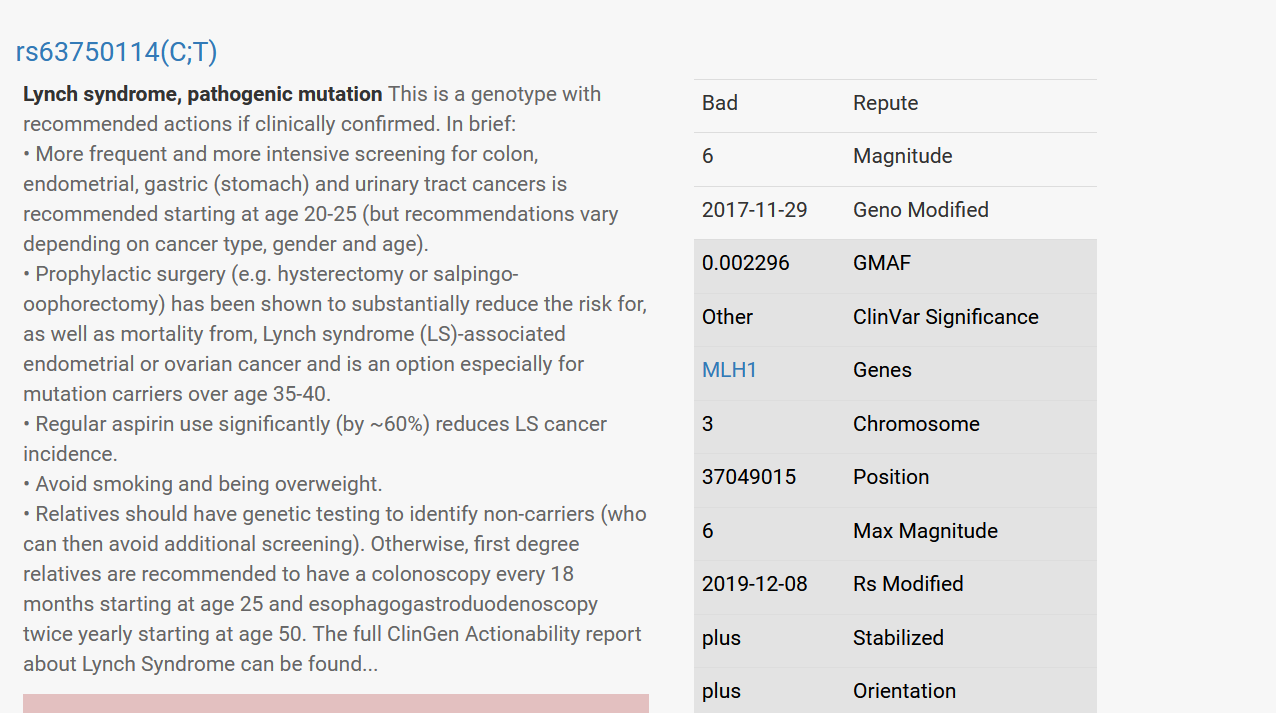The image size is (1276, 713).
Task: Click the ClinVar value Other
Action: [727, 317]
